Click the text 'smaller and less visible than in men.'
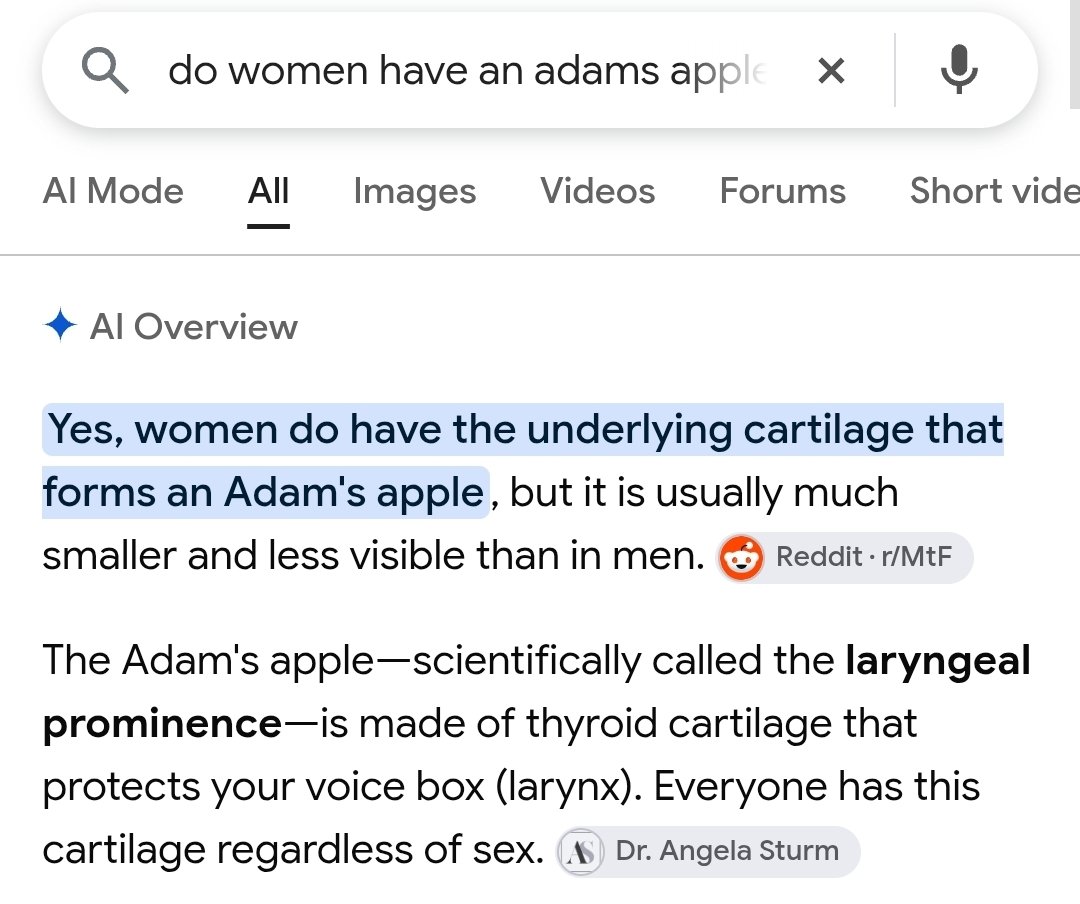 tap(373, 555)
